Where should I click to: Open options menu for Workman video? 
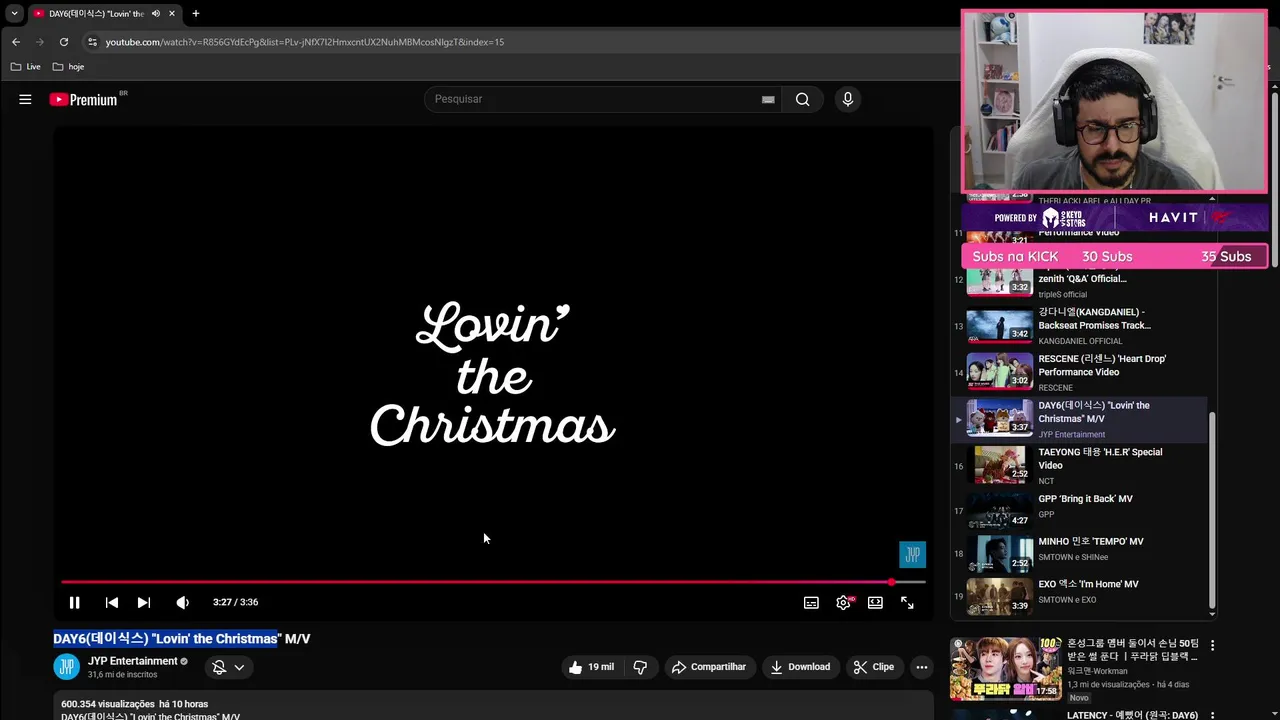pos(1213,646)
